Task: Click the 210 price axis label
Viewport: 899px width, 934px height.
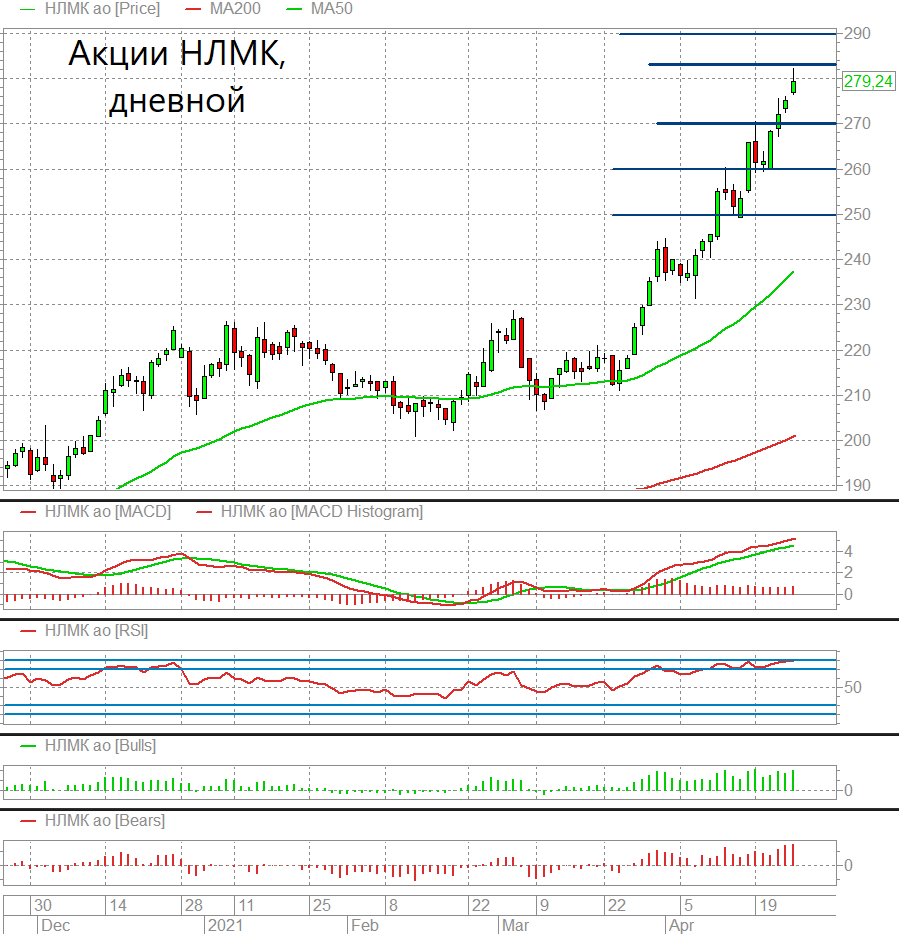Action: [x=857, y=395]
